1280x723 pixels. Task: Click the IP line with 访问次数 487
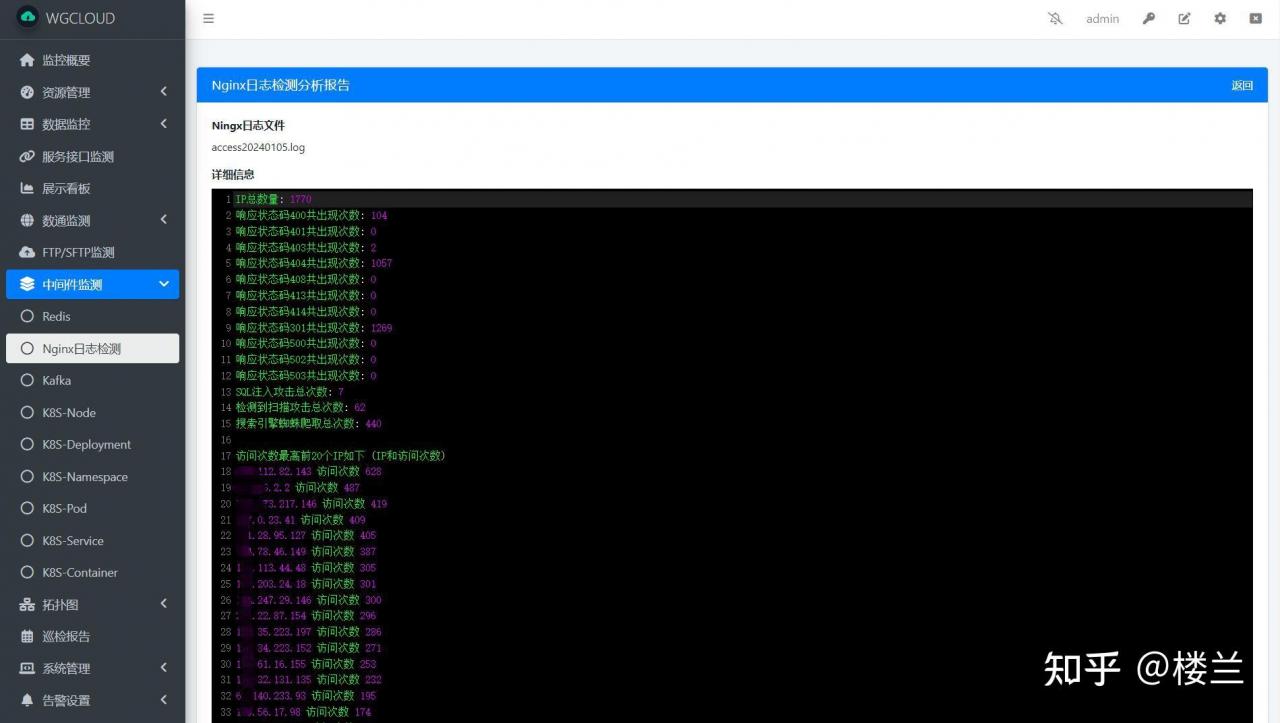click(x=297, y=487)
